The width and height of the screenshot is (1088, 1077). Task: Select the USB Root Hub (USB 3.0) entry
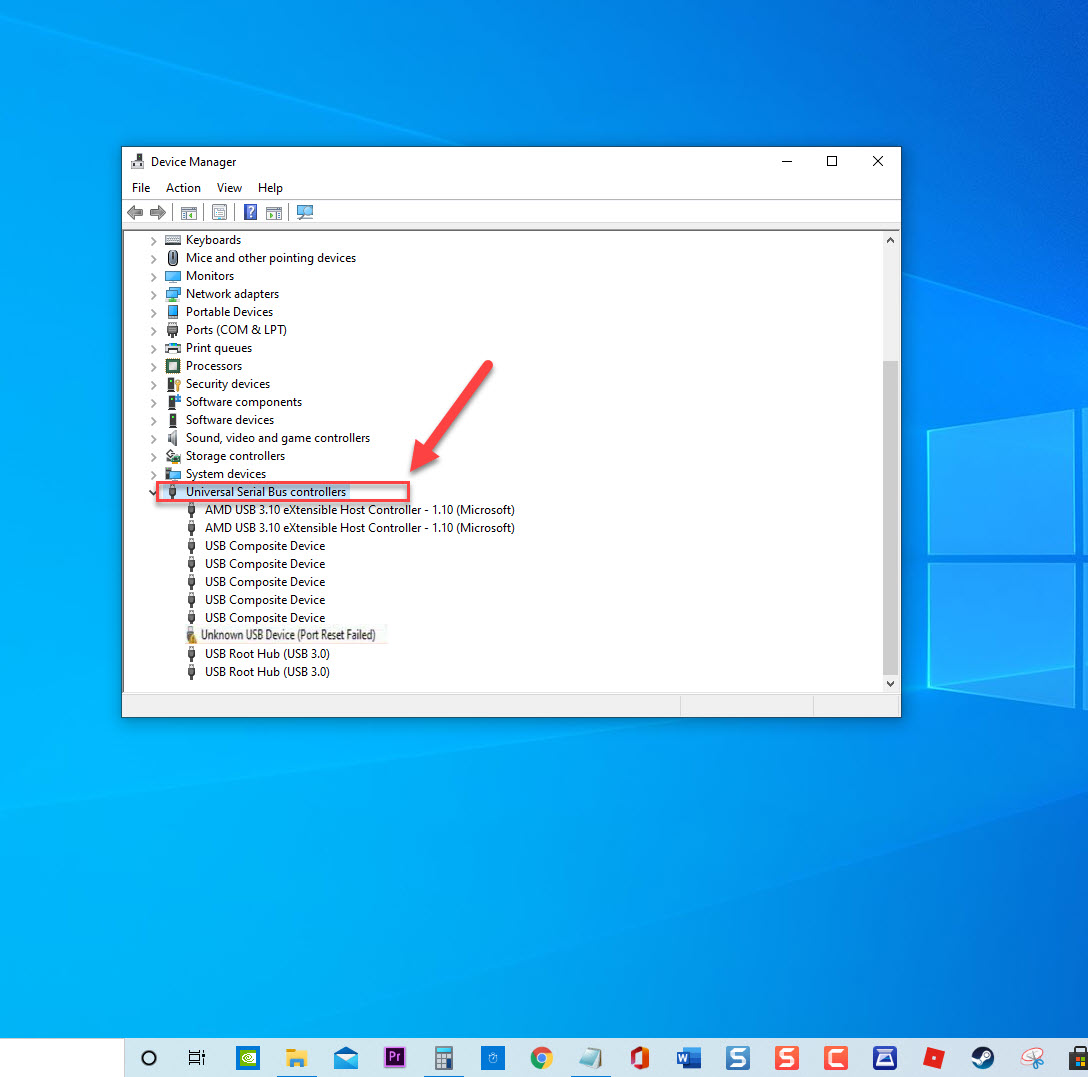[x=266, y=653]
